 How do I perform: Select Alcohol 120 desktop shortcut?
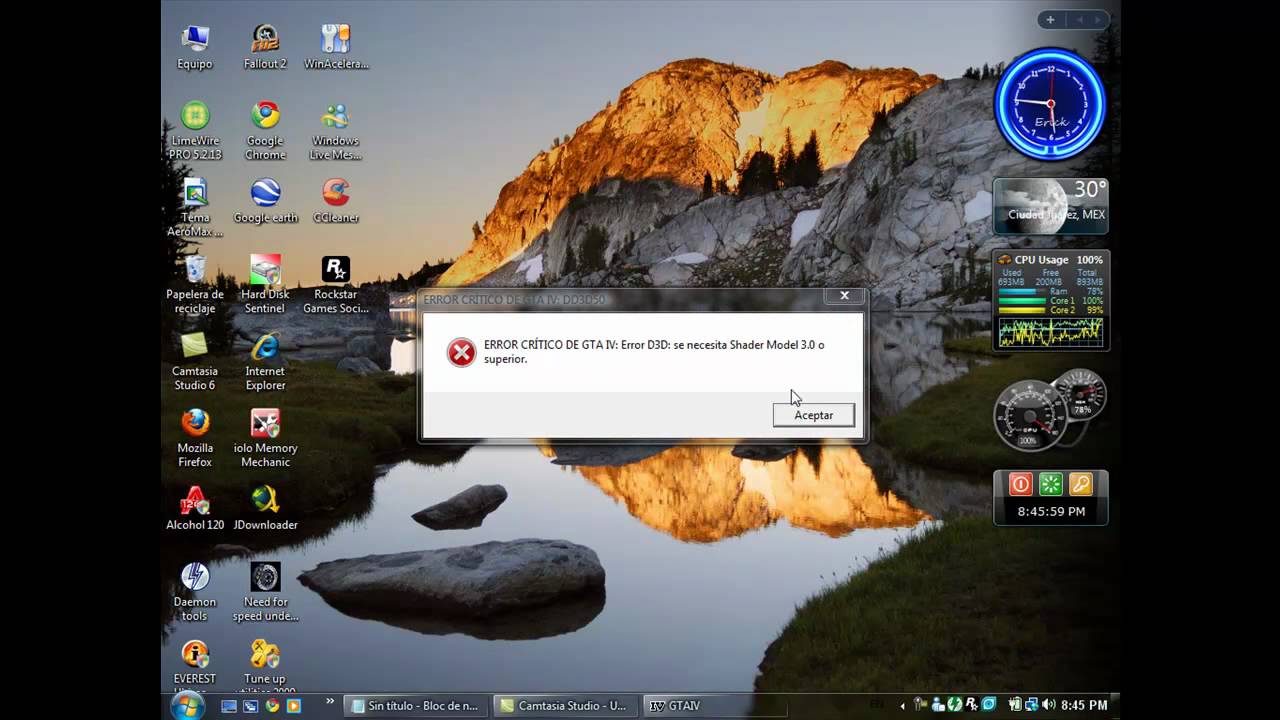(x=195, y=508)
